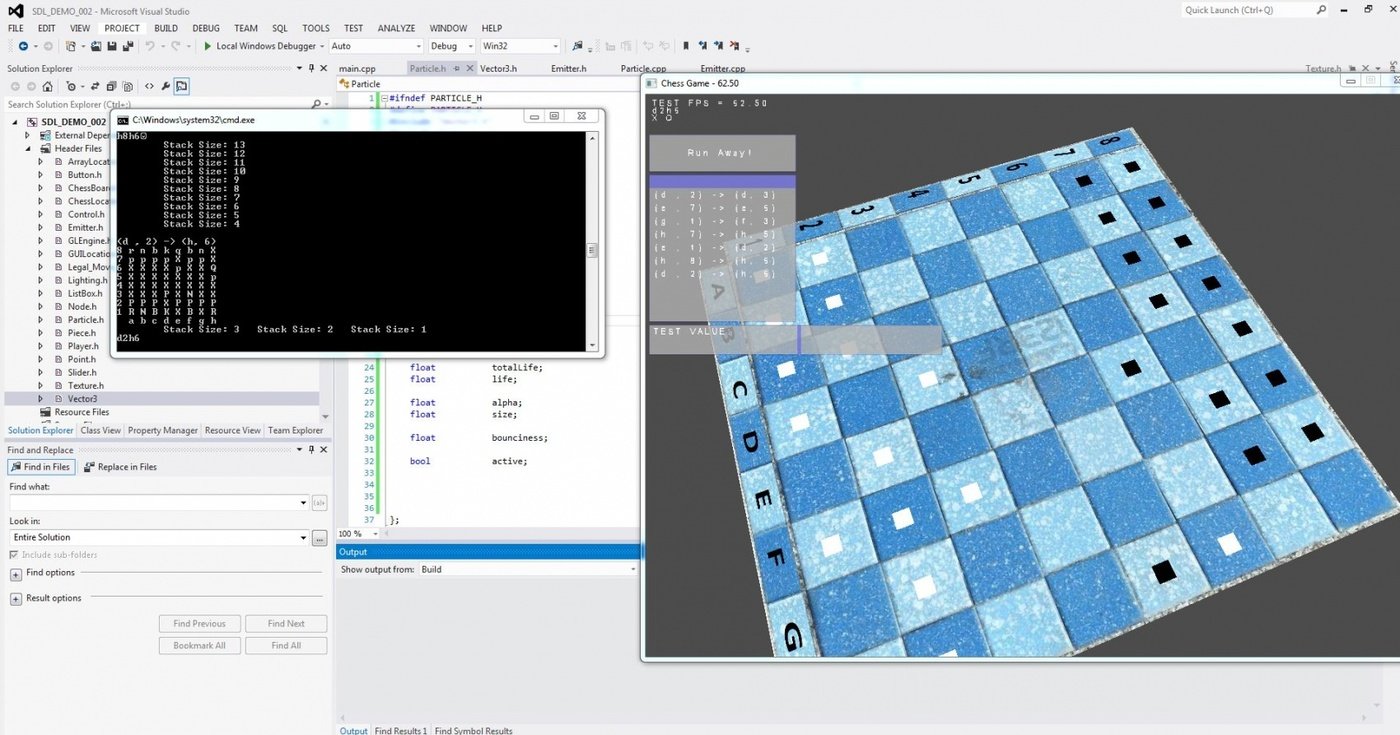Screen dimensions: 1400x735
Task: Click the Home icon in Solution Explorer toolbar
Action: (49, 86)
